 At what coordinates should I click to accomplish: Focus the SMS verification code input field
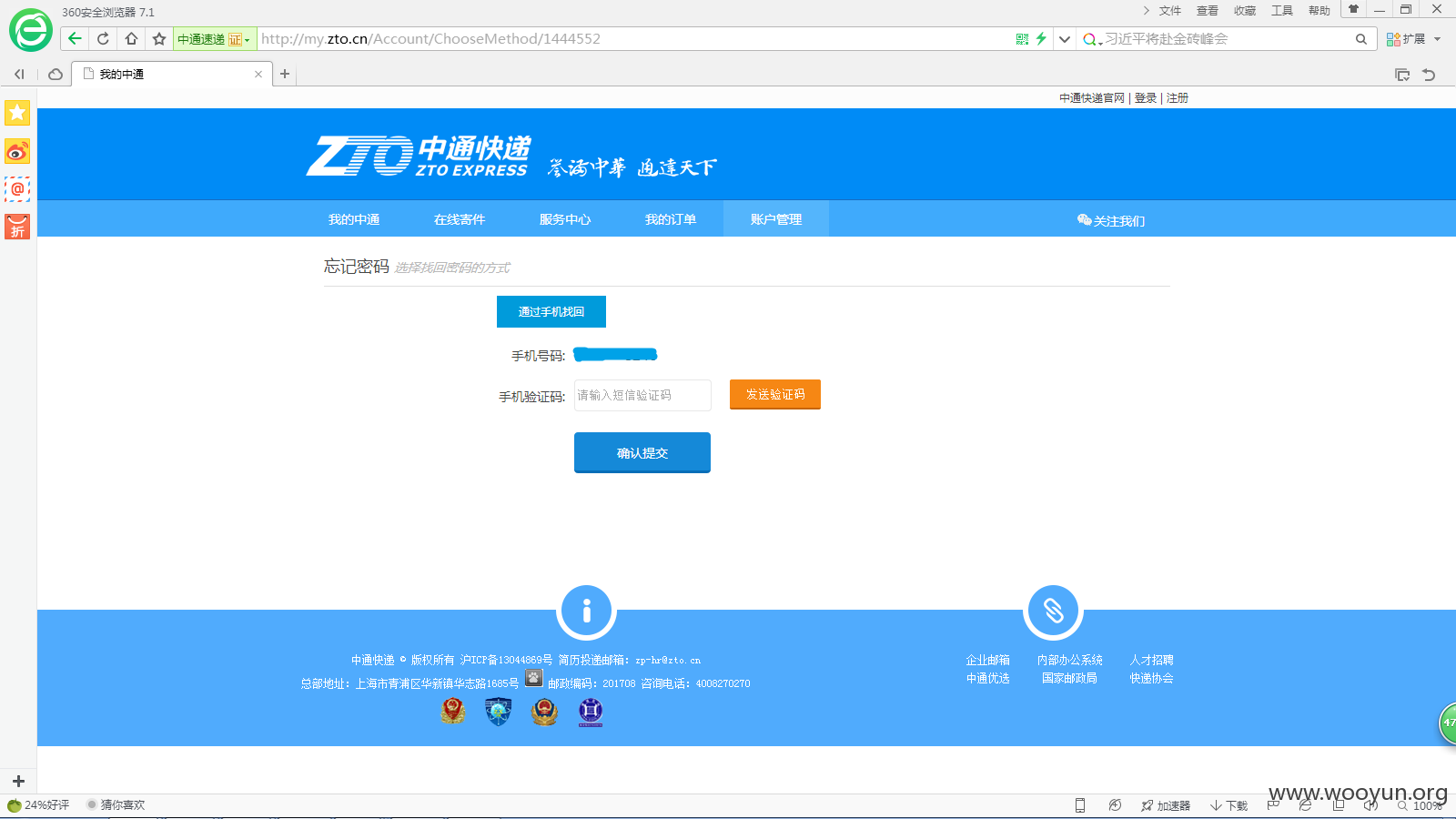click(642, 395)
